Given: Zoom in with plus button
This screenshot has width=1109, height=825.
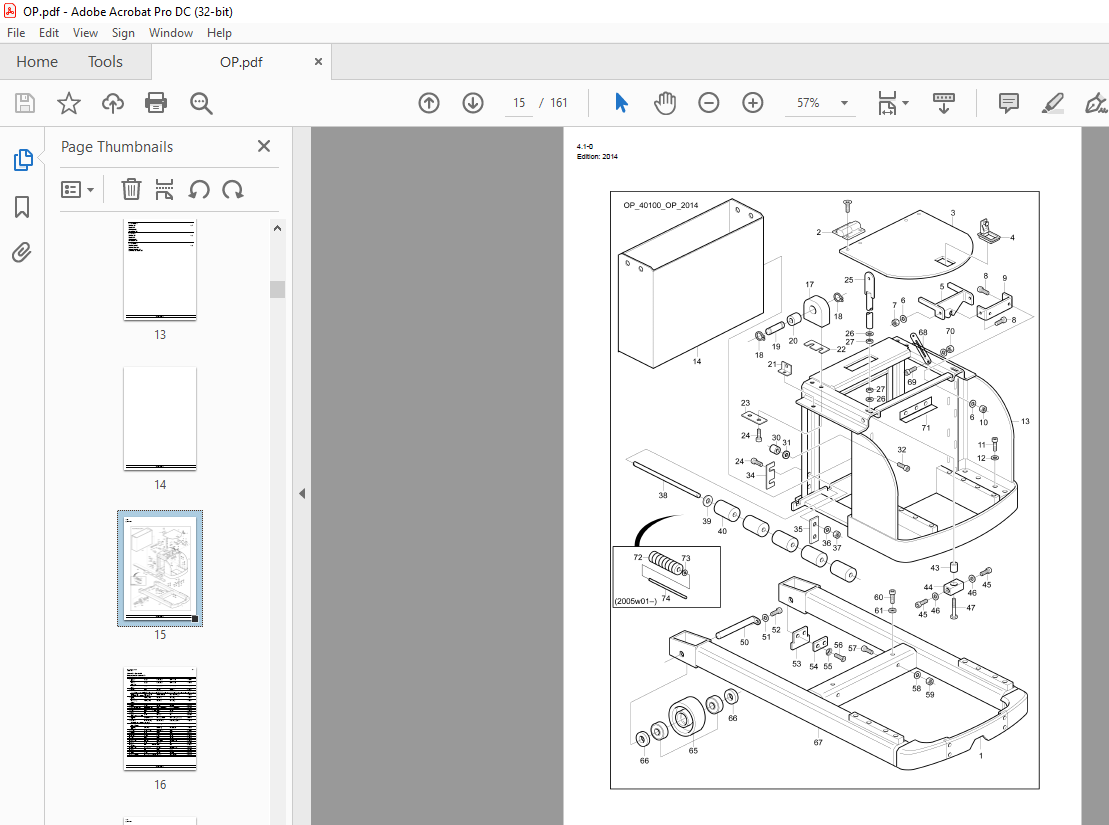Looking at the screenshot, I should tap(753, 103).
